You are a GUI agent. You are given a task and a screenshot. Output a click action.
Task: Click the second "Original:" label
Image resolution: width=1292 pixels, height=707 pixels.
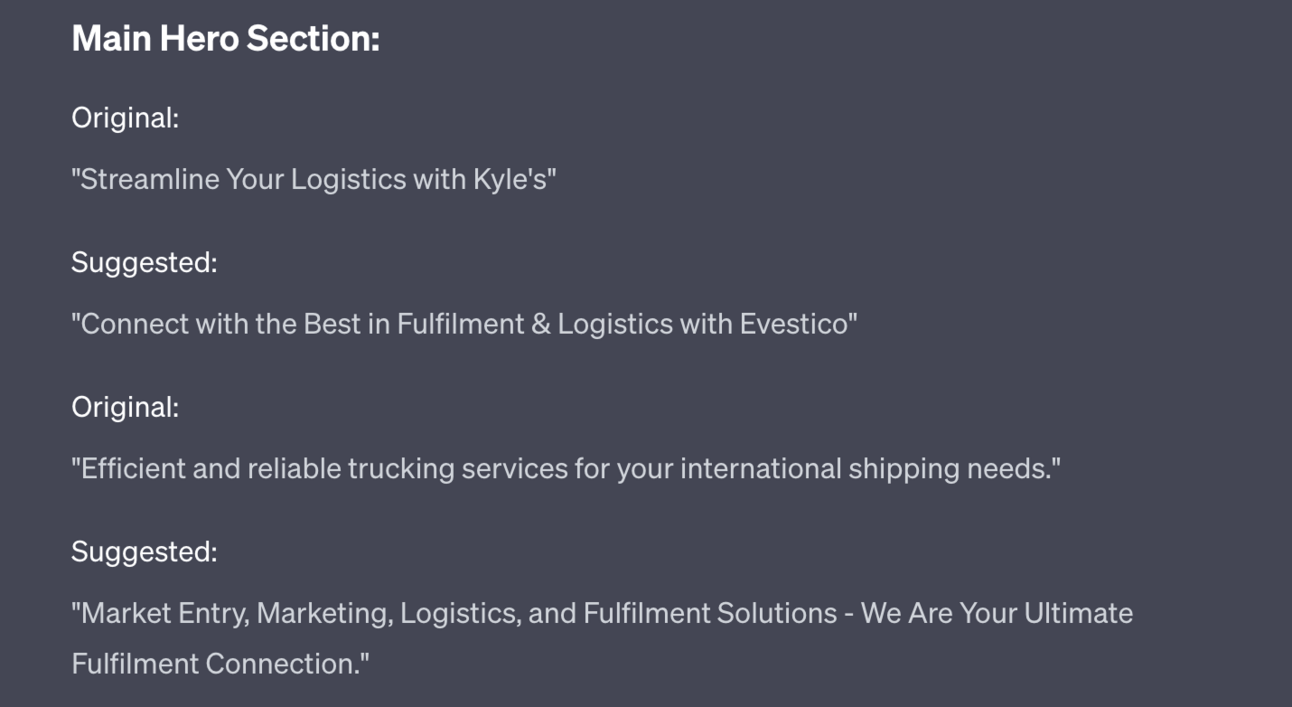125,407
